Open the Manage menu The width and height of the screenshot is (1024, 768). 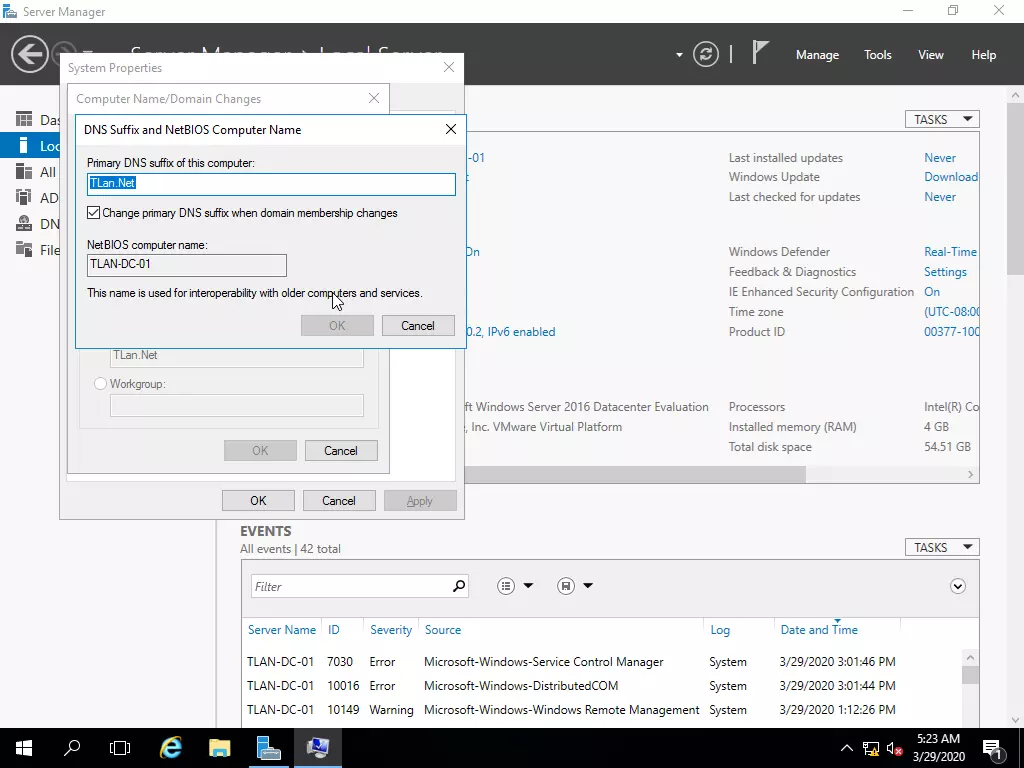tap(817, 55)
